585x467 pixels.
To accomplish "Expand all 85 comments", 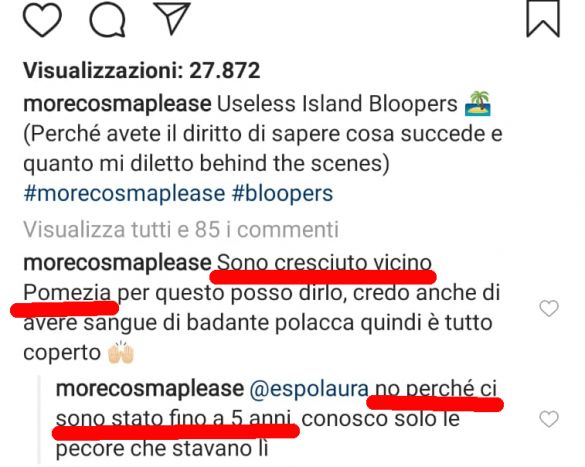I will click(181, 229).
